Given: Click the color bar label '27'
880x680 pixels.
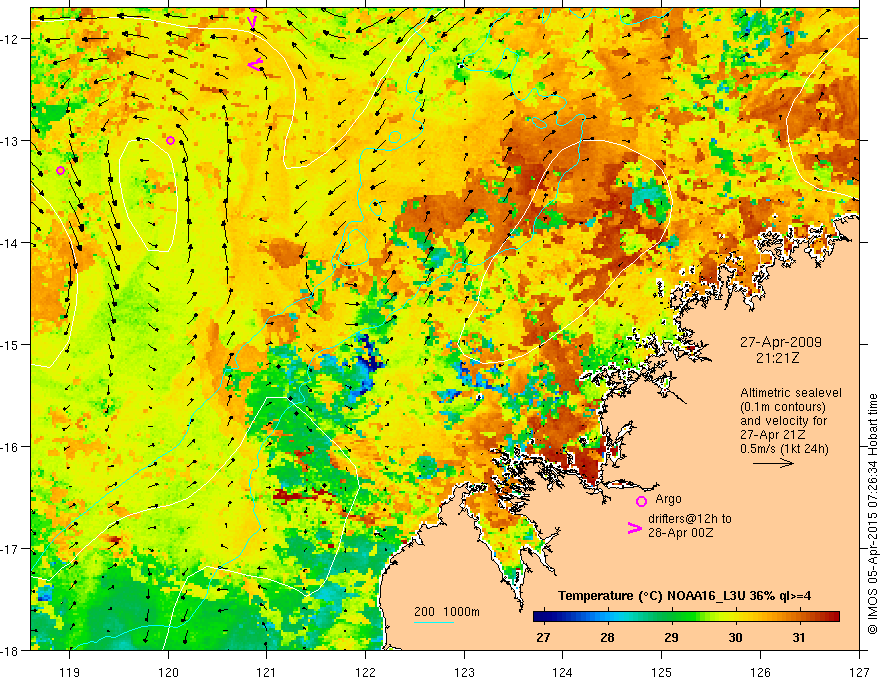Looking at the screenshot, I should (x=543, y=637).
